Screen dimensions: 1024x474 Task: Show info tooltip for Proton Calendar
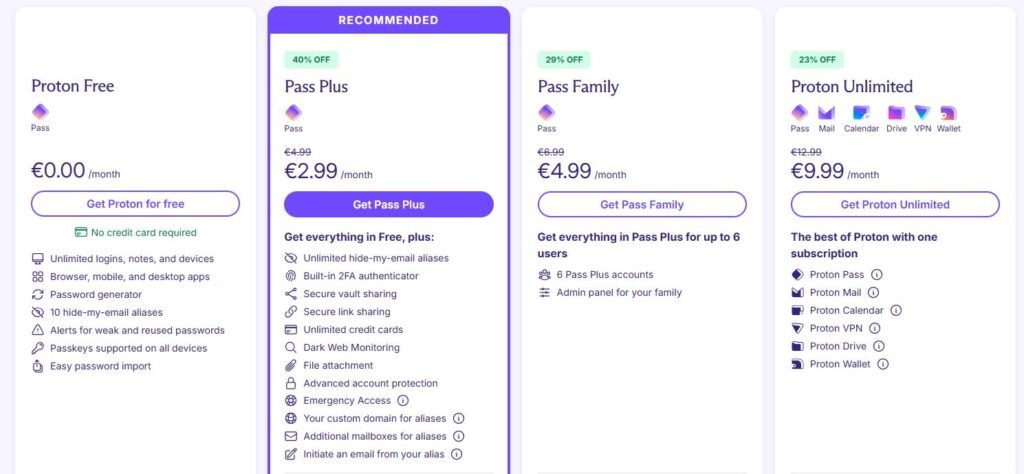click(x=896, y=311)
